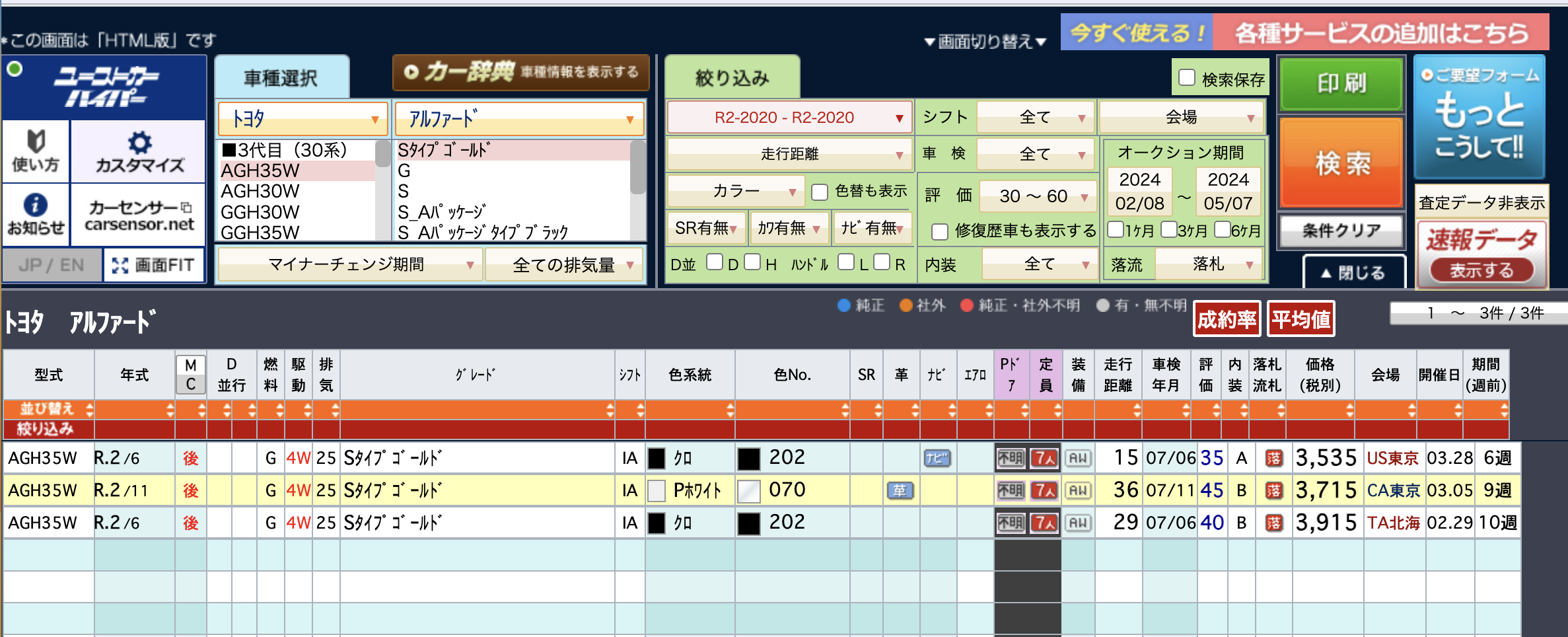The image size is (1568, 637).
Task: Sort by 年式 column arrows
Action: [170, 410]
